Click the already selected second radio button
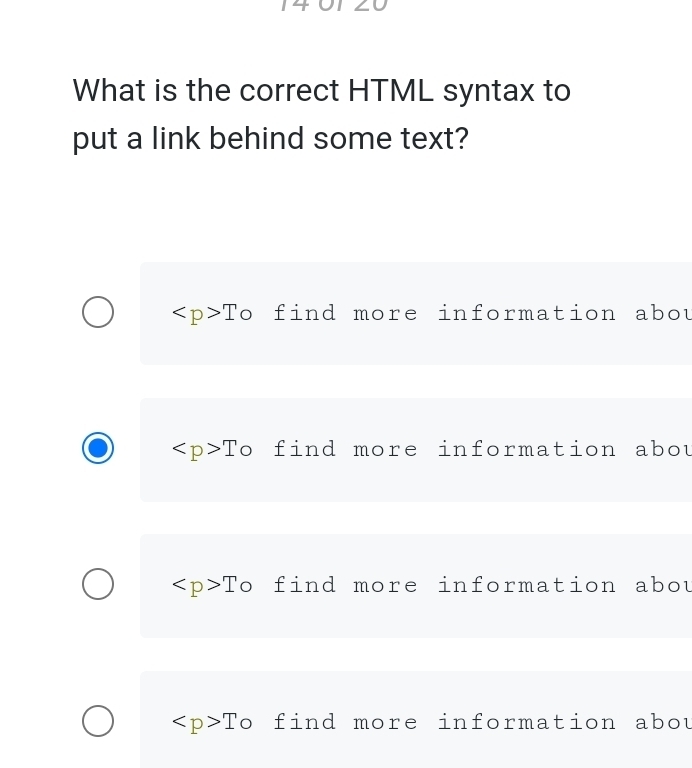692x768 pixels. [x=97, y=449]
